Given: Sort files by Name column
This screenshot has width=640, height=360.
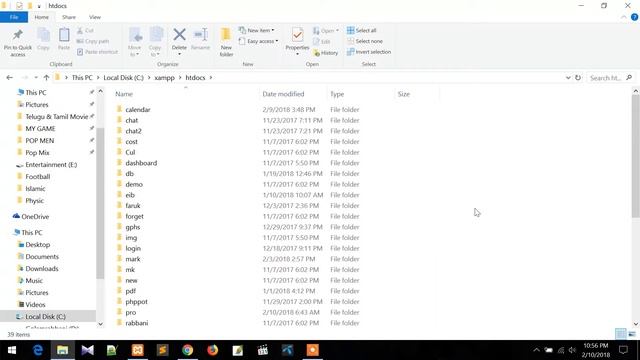Looking at the screenshot, I should click(124, 94).
